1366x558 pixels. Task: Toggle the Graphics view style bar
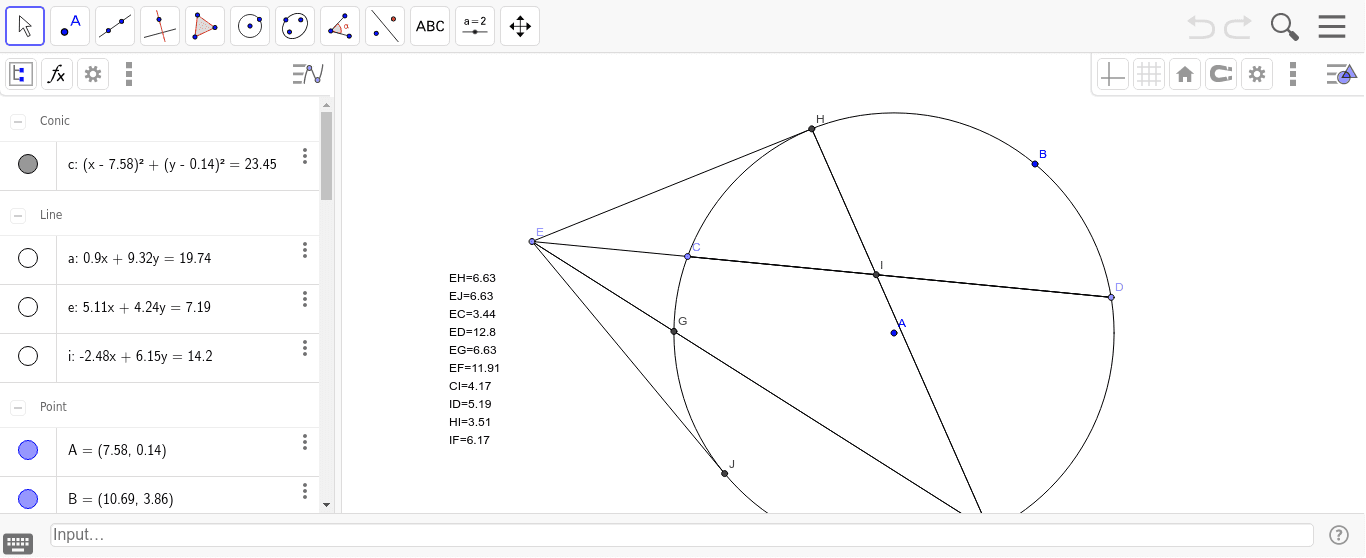point(1341,74)
